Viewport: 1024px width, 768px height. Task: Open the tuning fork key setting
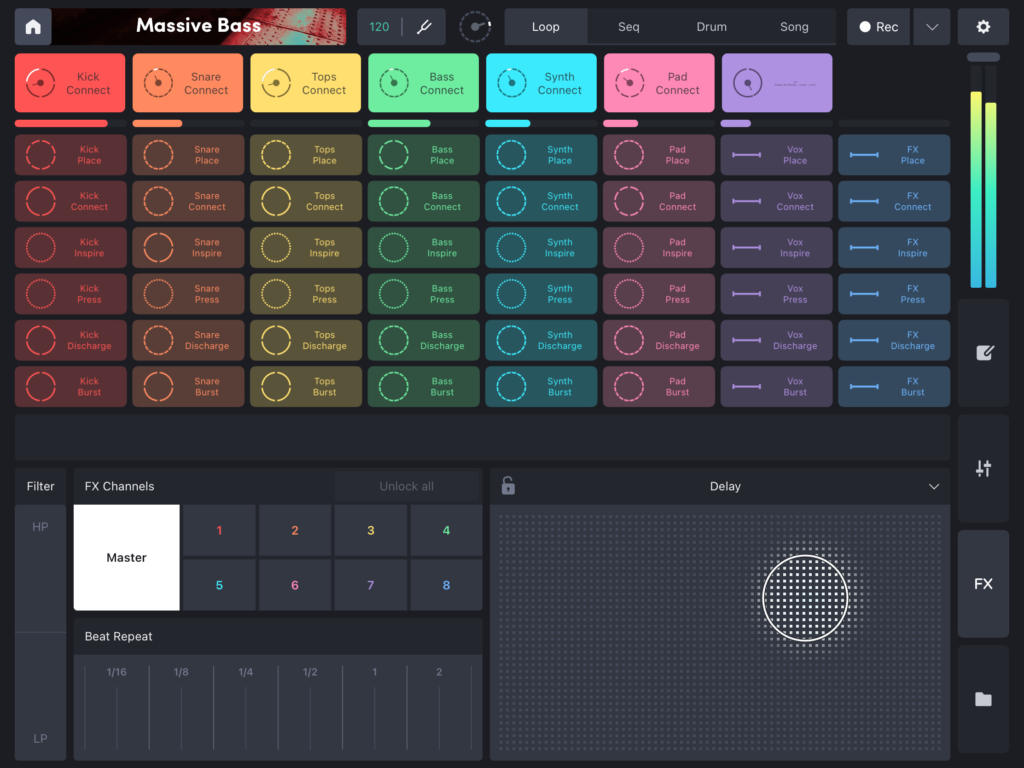(x=424, y=27)
